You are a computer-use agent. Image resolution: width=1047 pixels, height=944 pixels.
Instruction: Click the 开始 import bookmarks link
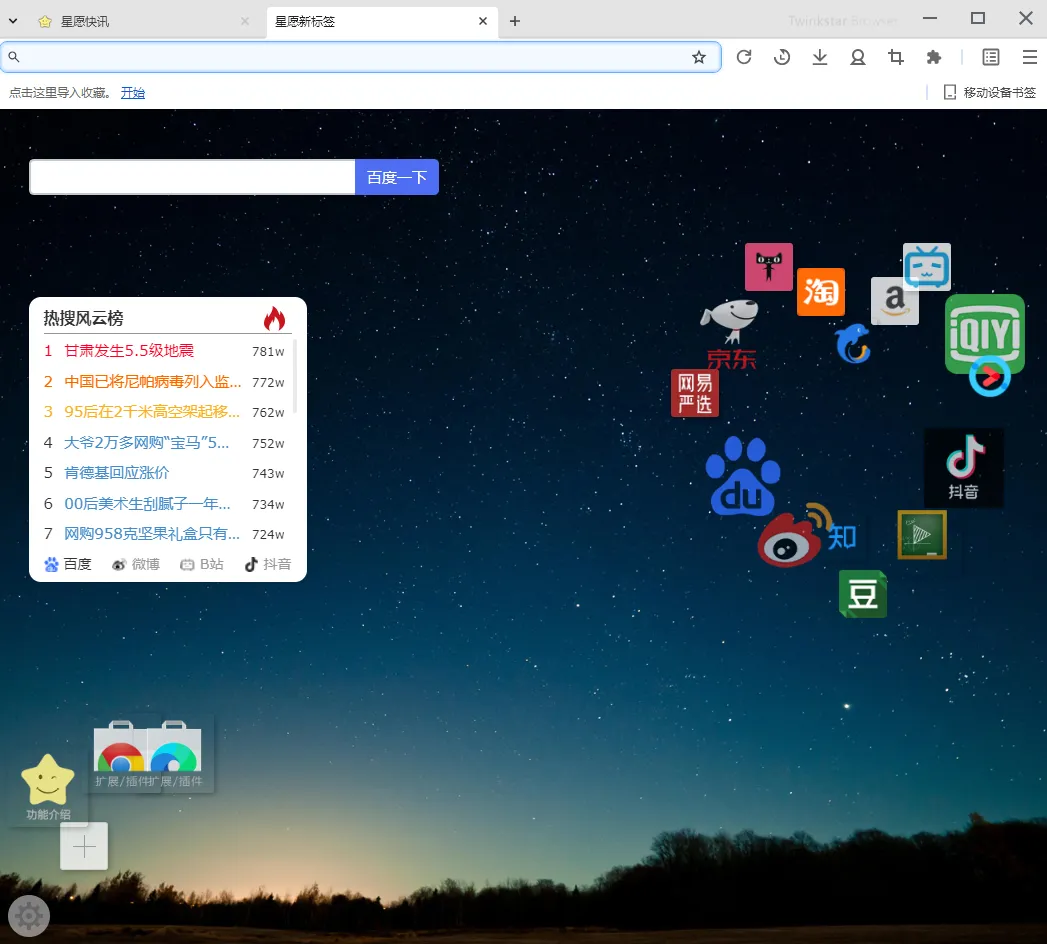tap(133, 93)
